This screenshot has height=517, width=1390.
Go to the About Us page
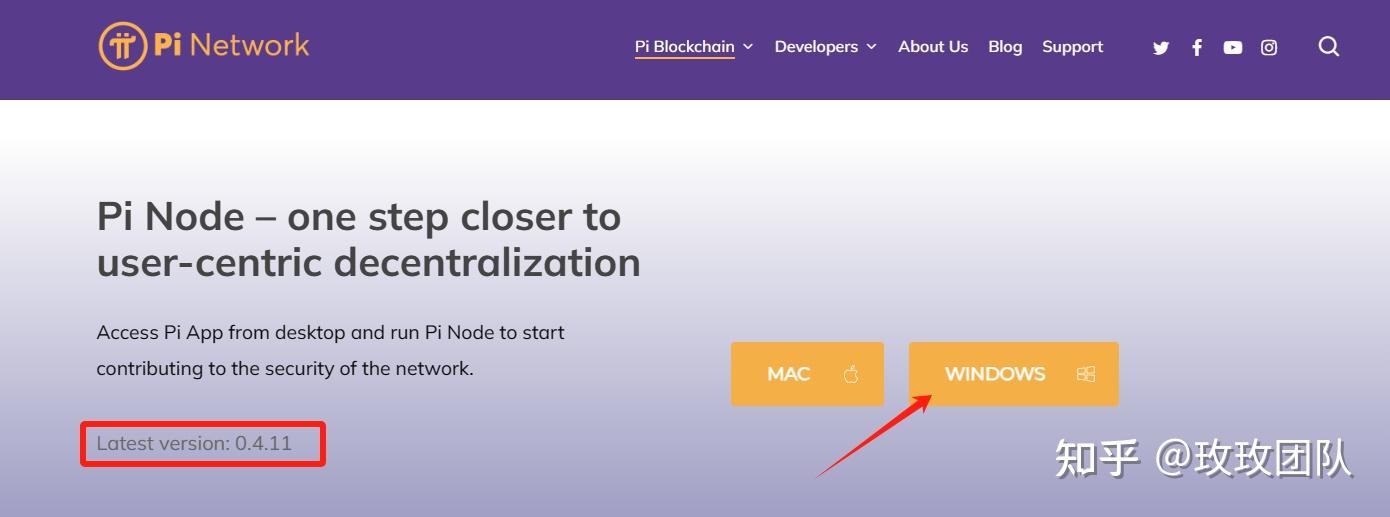(933, 47)
